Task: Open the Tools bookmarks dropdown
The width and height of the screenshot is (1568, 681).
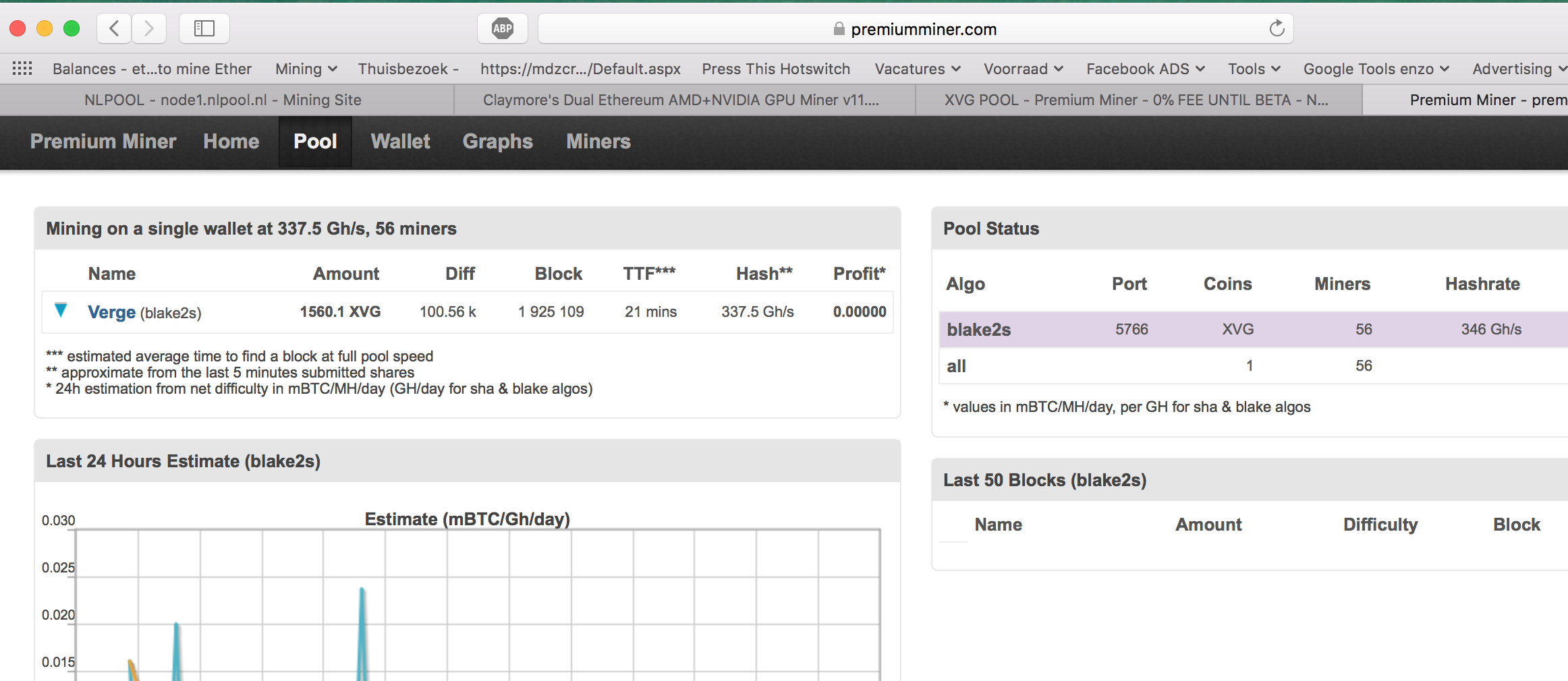Action: (1254, 69)
